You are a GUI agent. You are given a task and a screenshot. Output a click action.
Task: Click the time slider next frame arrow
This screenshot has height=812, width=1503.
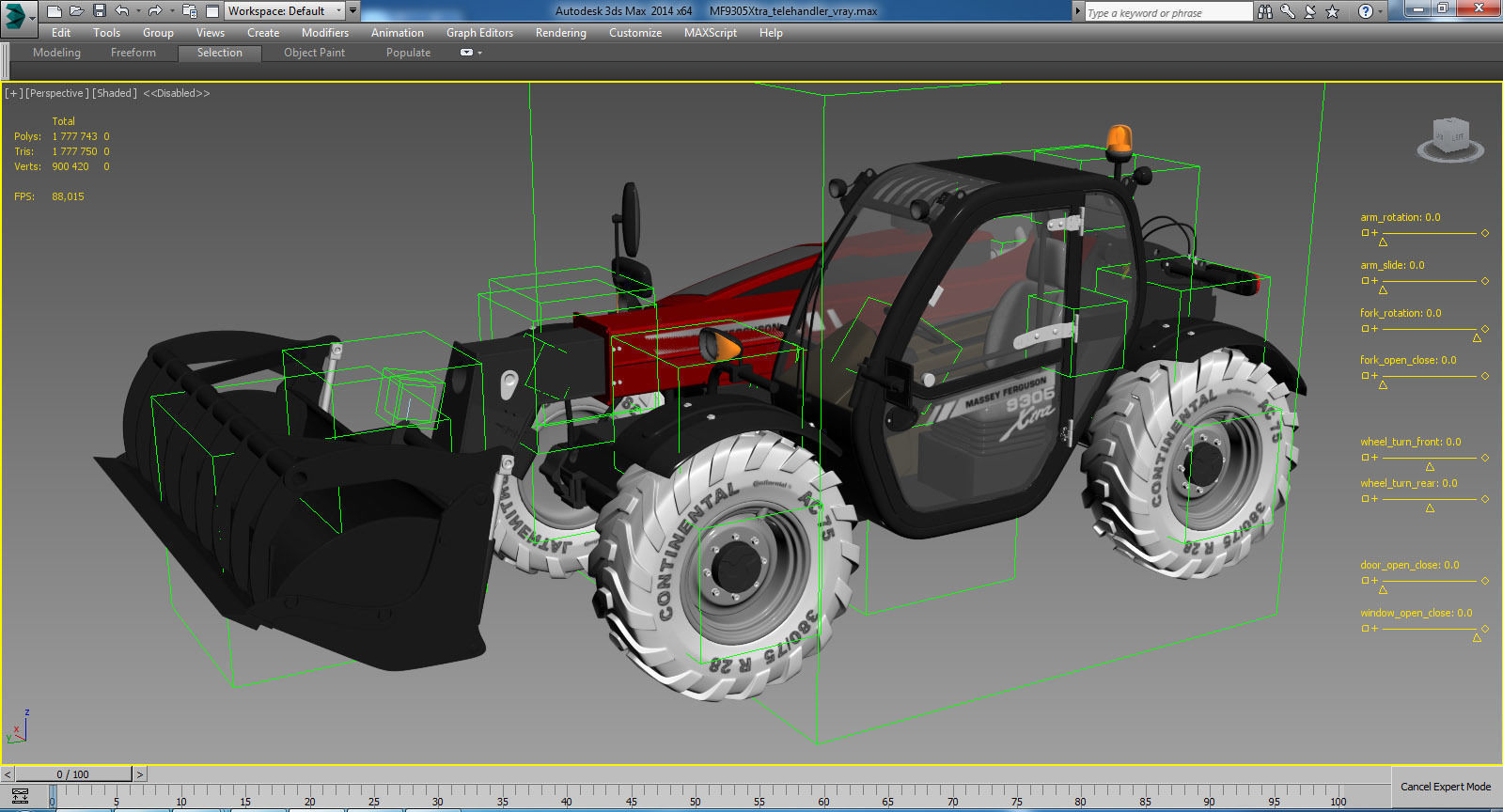click(140, 774)
